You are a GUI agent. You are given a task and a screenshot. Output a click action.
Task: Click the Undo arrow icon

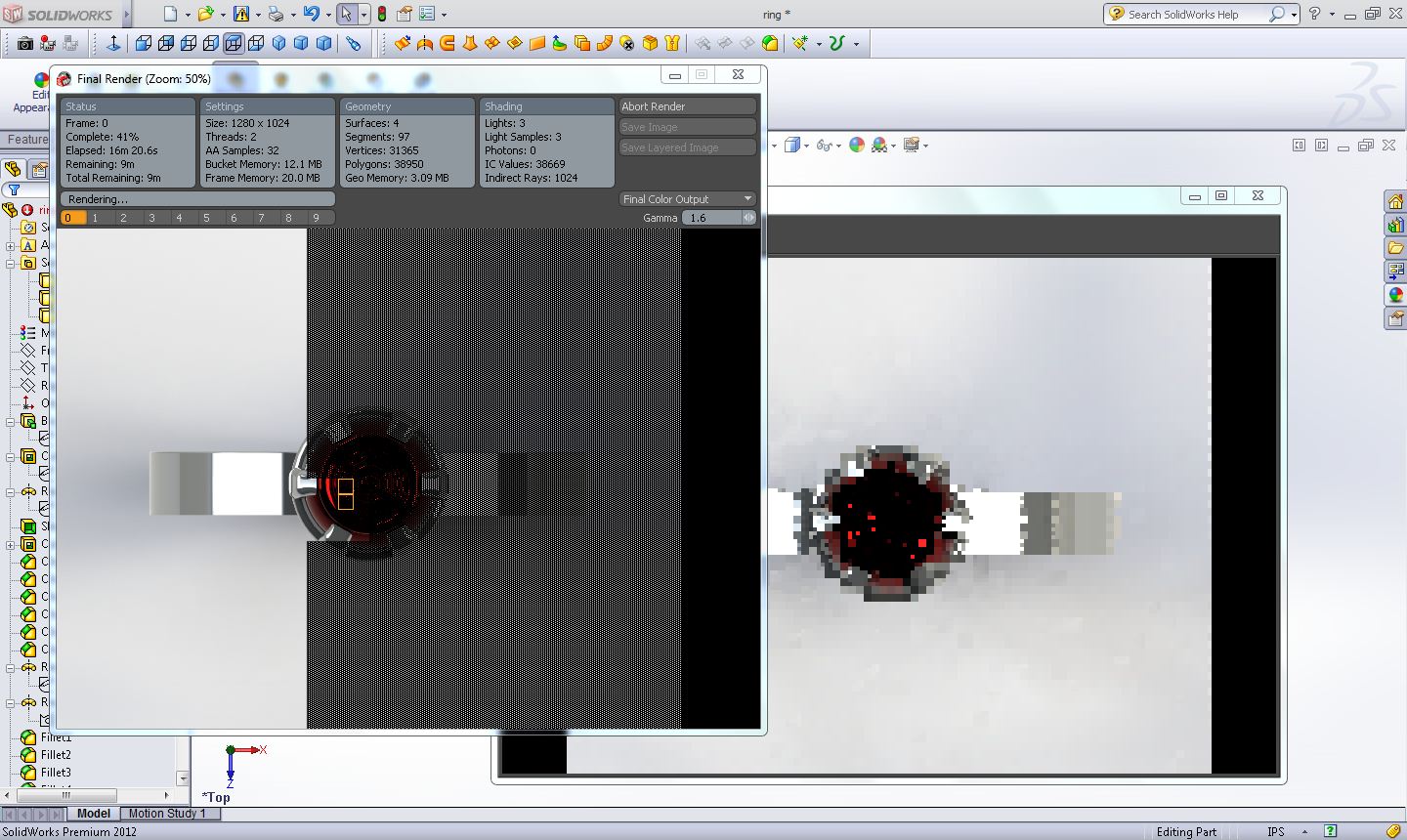tap(311, 15)
